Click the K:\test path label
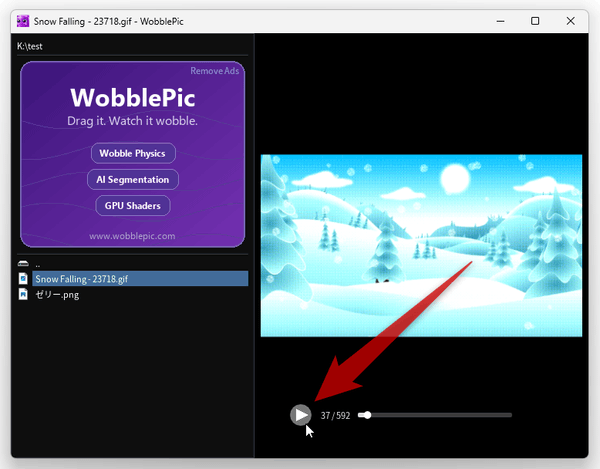The width and height of the screenshot is (600, 469). pos(30,46)
